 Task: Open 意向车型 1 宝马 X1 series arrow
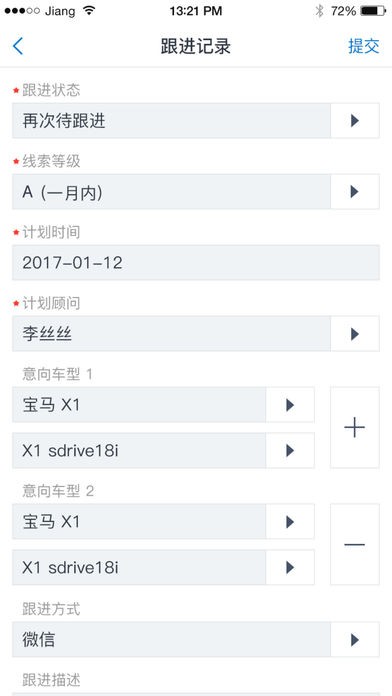tap(290, 405)
